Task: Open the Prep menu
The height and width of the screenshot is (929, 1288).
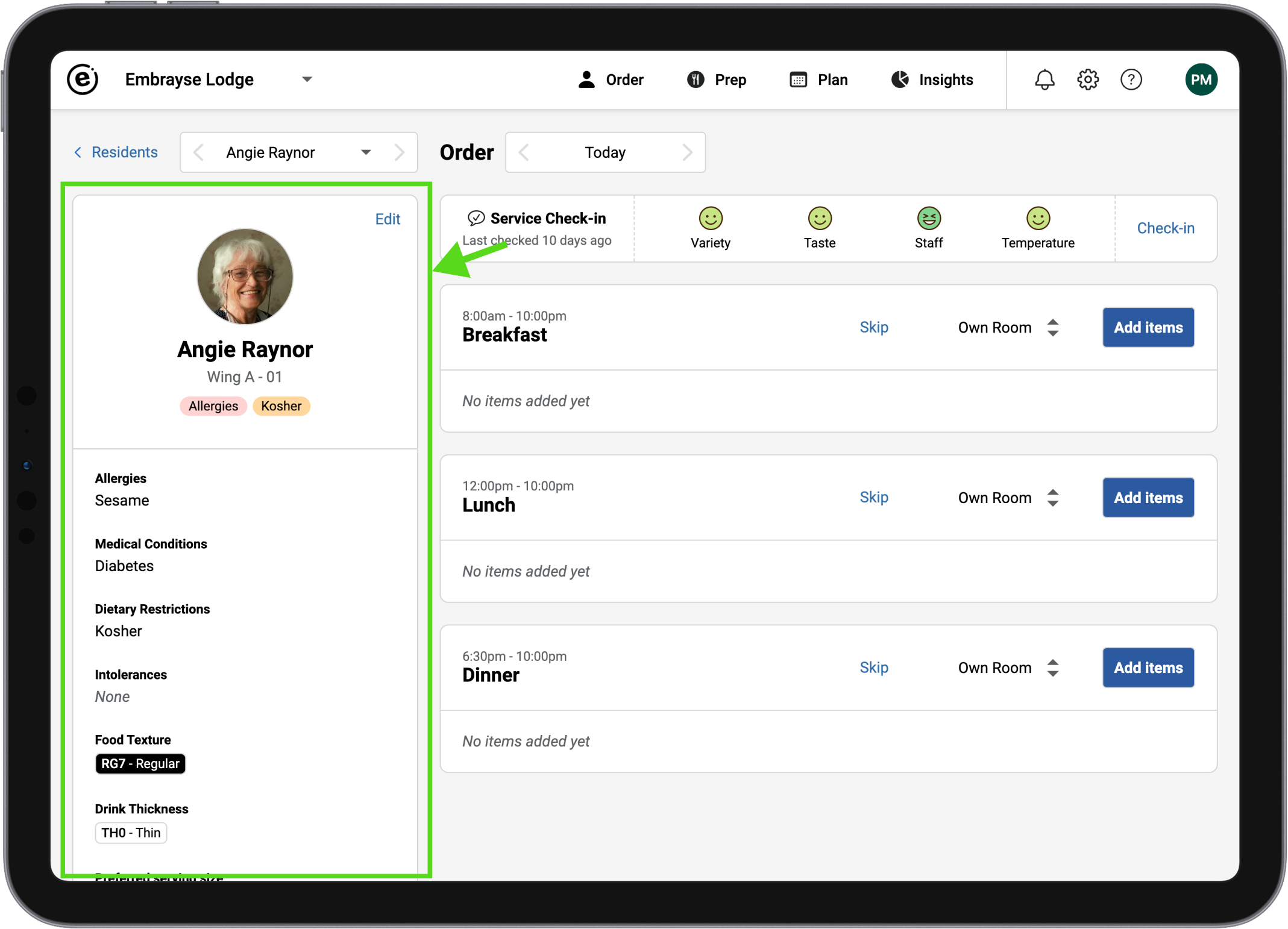Action: (x=717, y=80)
